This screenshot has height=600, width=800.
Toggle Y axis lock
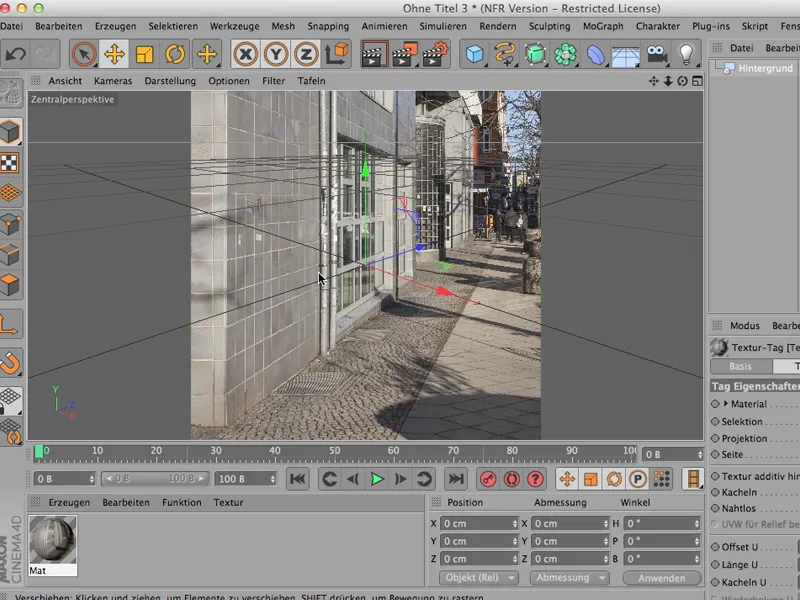coord(276,54)
